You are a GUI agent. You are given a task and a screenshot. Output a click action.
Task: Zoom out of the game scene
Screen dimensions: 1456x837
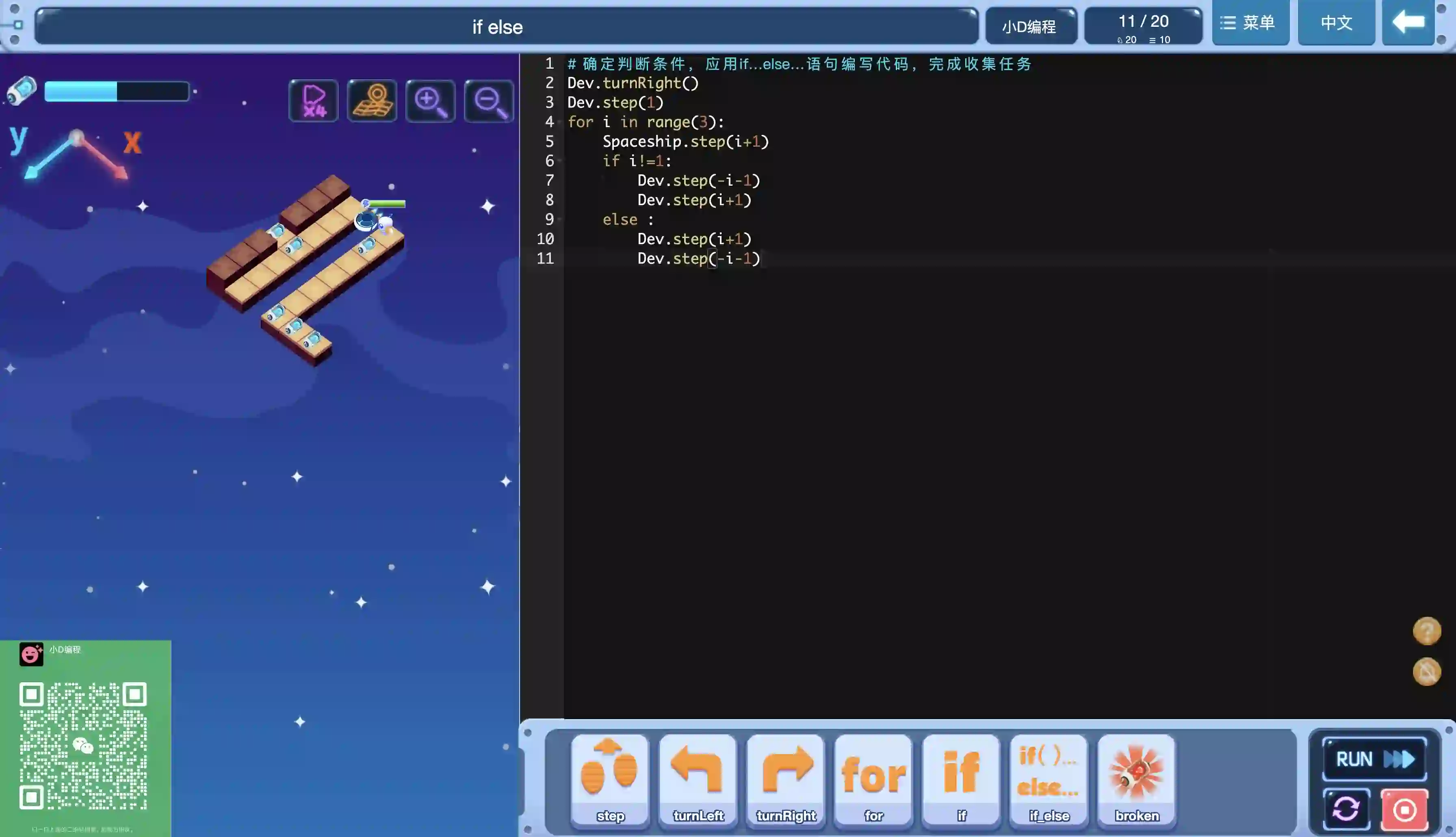(x=489, y=101)
